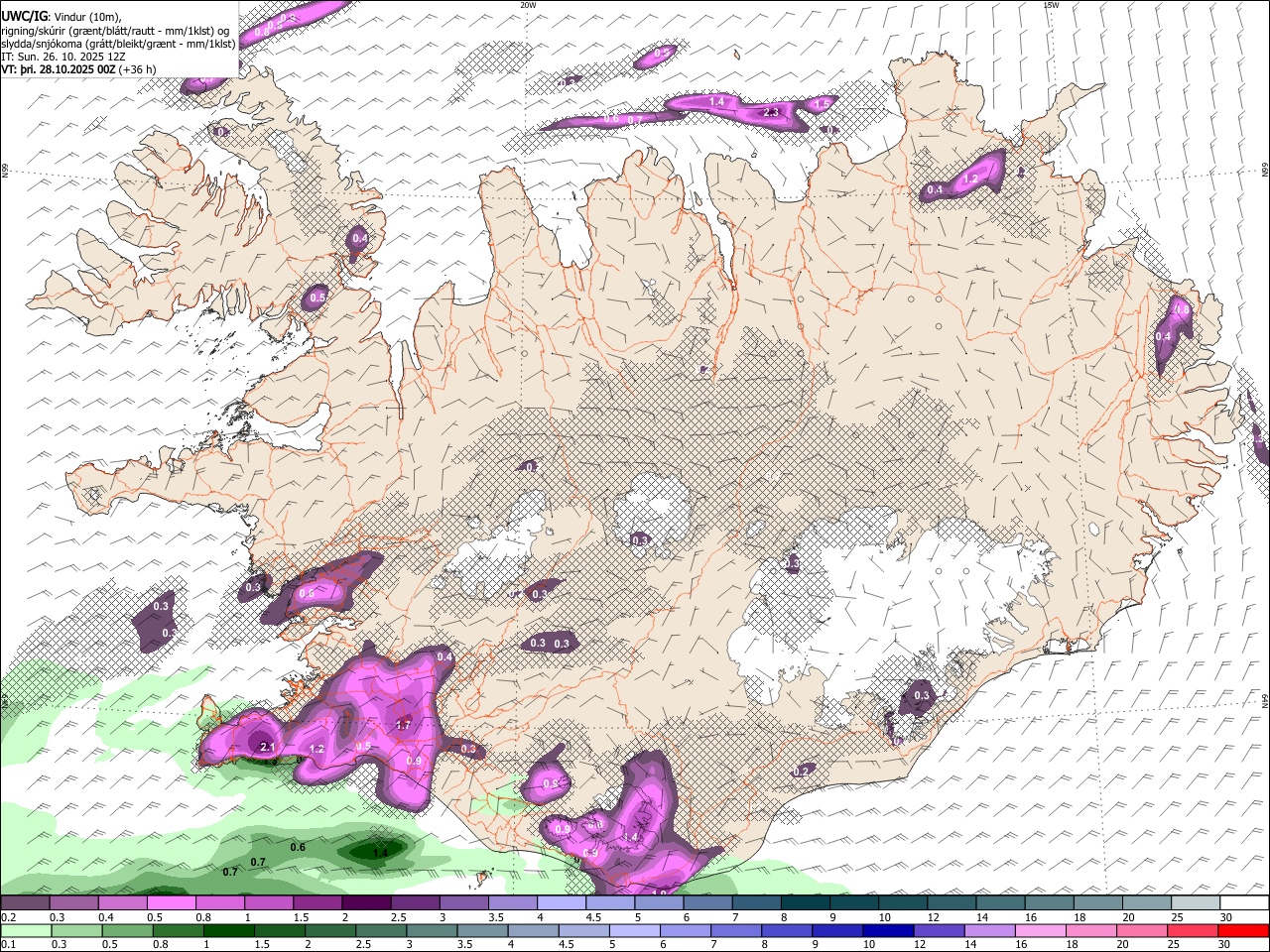Pick the snow scale swatch between 0.2 and 0.3
Viewport: 1270px width, 952px height.
coord(25,903)
